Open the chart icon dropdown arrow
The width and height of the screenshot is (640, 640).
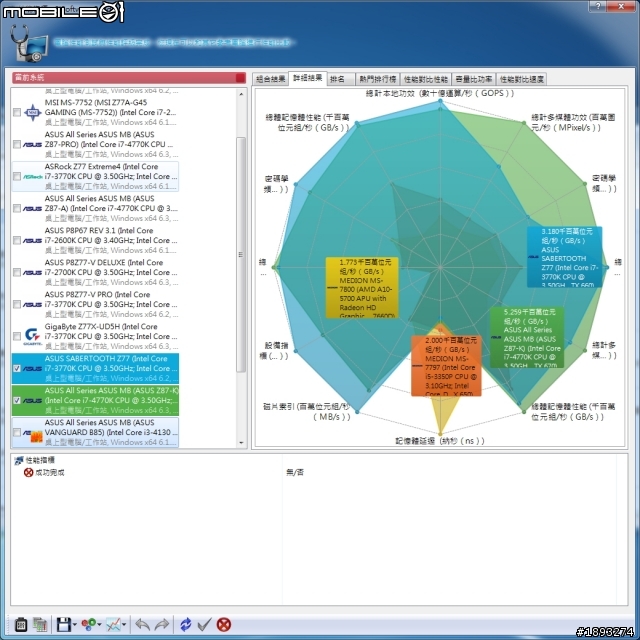pos(124,624)
